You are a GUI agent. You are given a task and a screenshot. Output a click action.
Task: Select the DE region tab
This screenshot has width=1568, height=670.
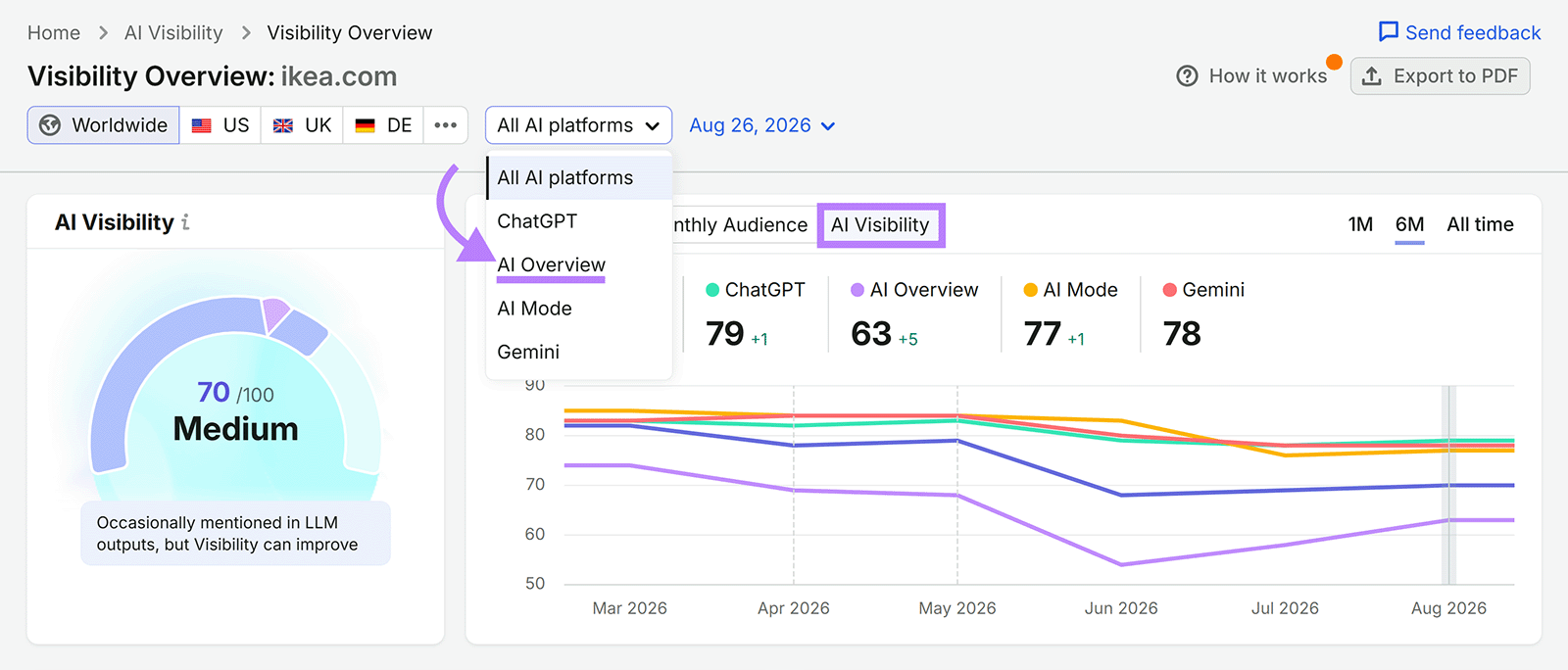383,125
